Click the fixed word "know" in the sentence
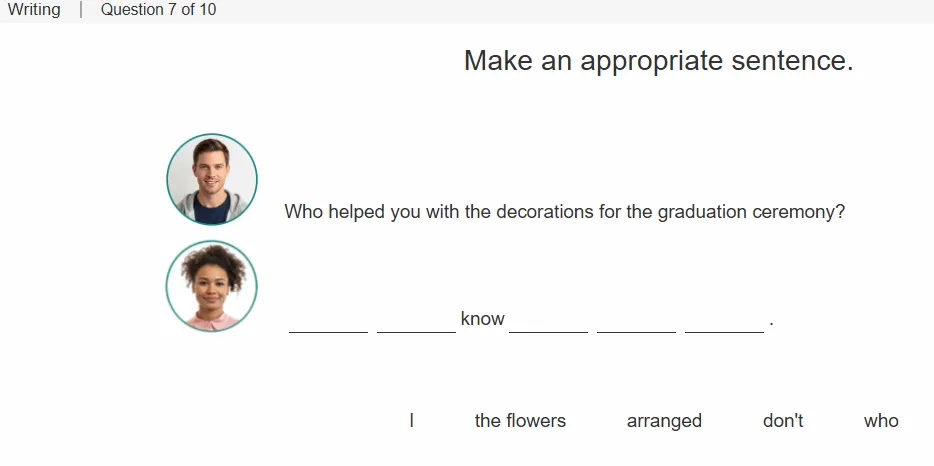The width and height of the screenshot is (934, 466). point(482,319)
